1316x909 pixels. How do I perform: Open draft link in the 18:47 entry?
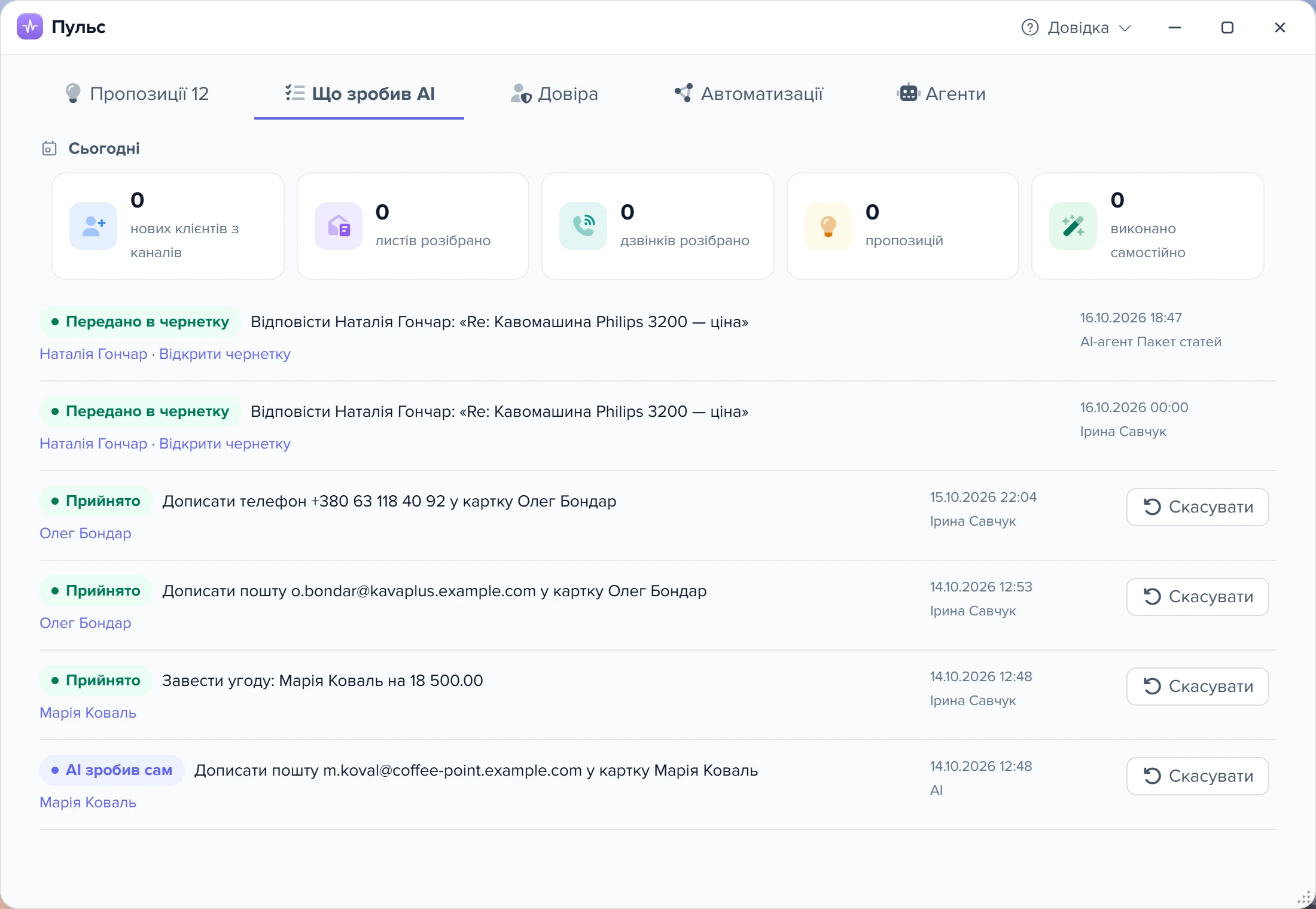(225, 354)
